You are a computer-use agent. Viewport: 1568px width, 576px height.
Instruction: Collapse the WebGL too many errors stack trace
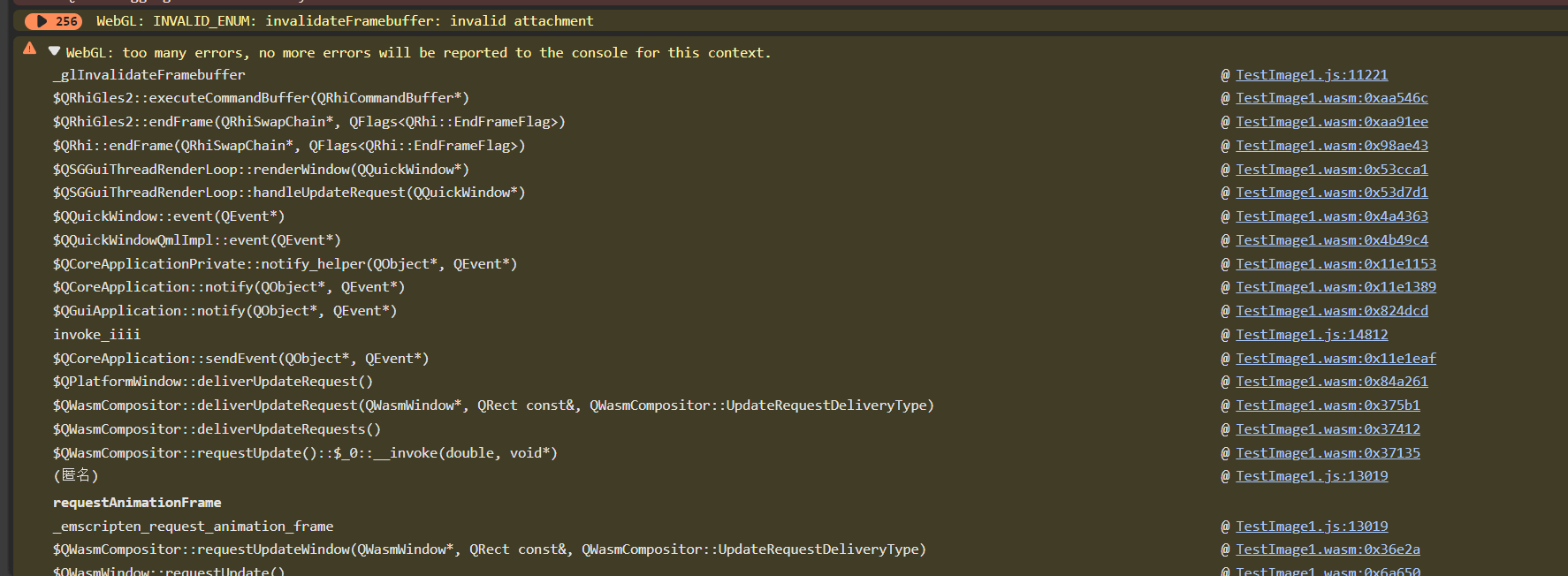click(54, 51)
